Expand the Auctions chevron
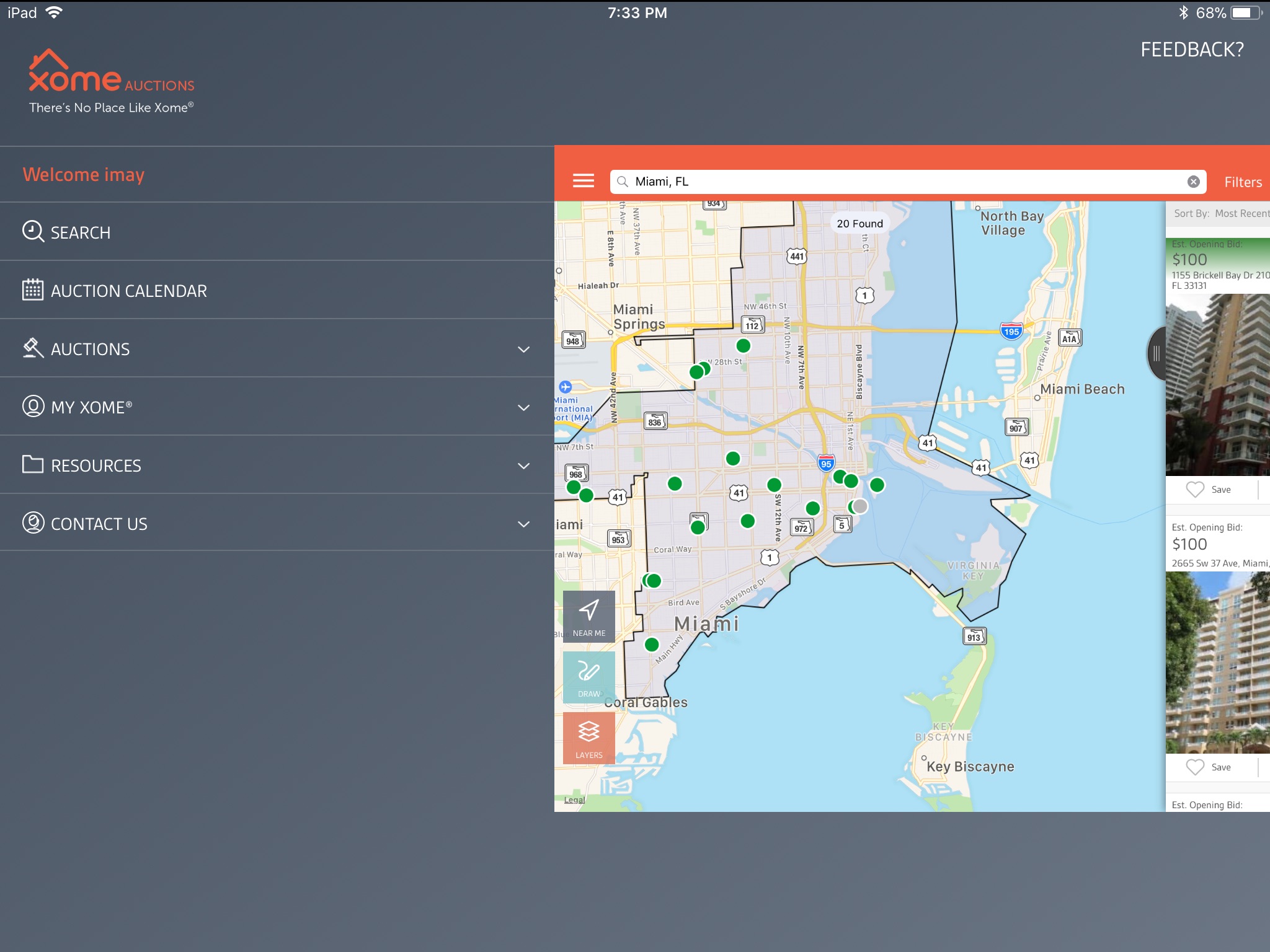The image size is (1270, 952). [x=523, y=350]
